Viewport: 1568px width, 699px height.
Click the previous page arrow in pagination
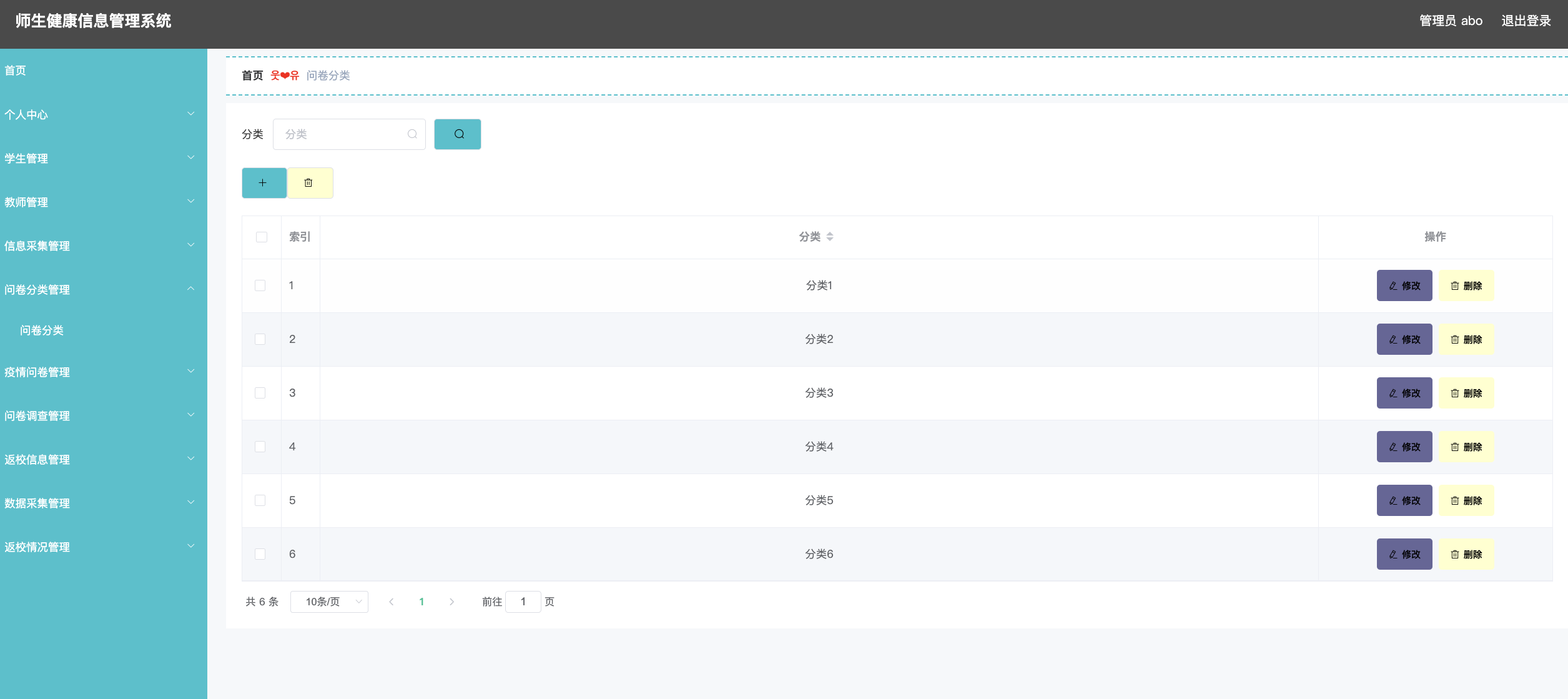point(392,602)
